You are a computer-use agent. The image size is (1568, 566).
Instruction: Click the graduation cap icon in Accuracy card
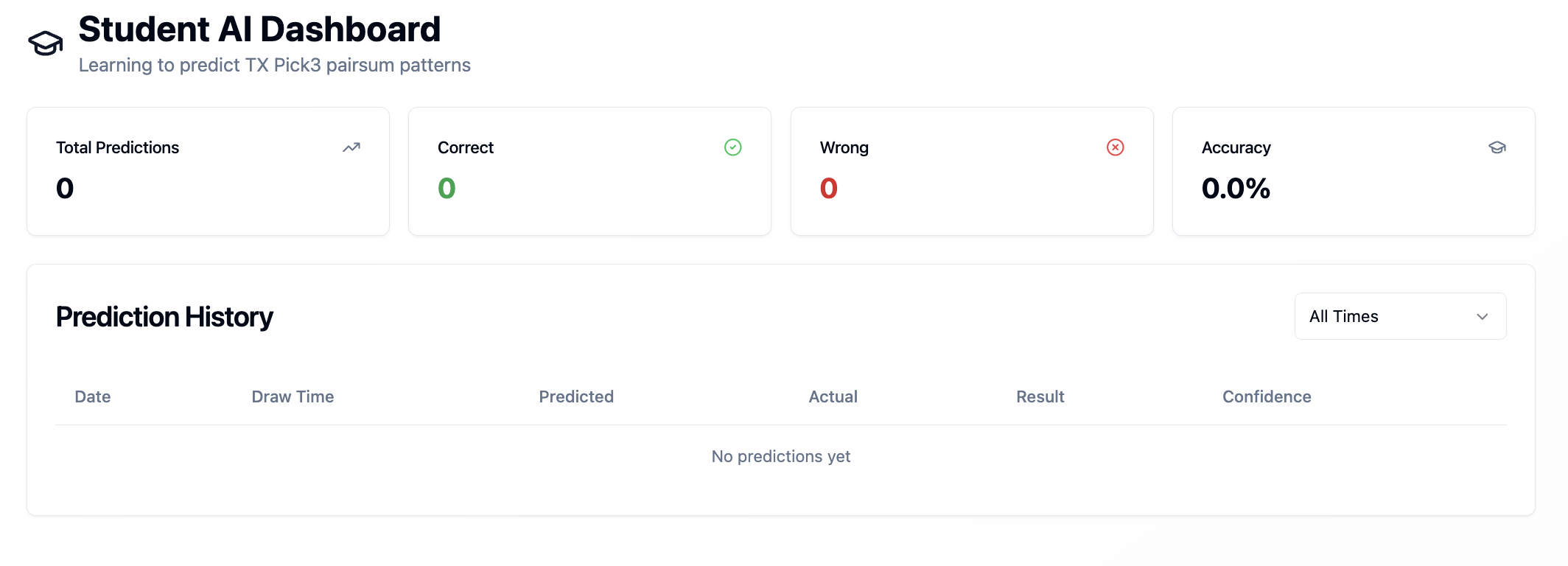1497,147
